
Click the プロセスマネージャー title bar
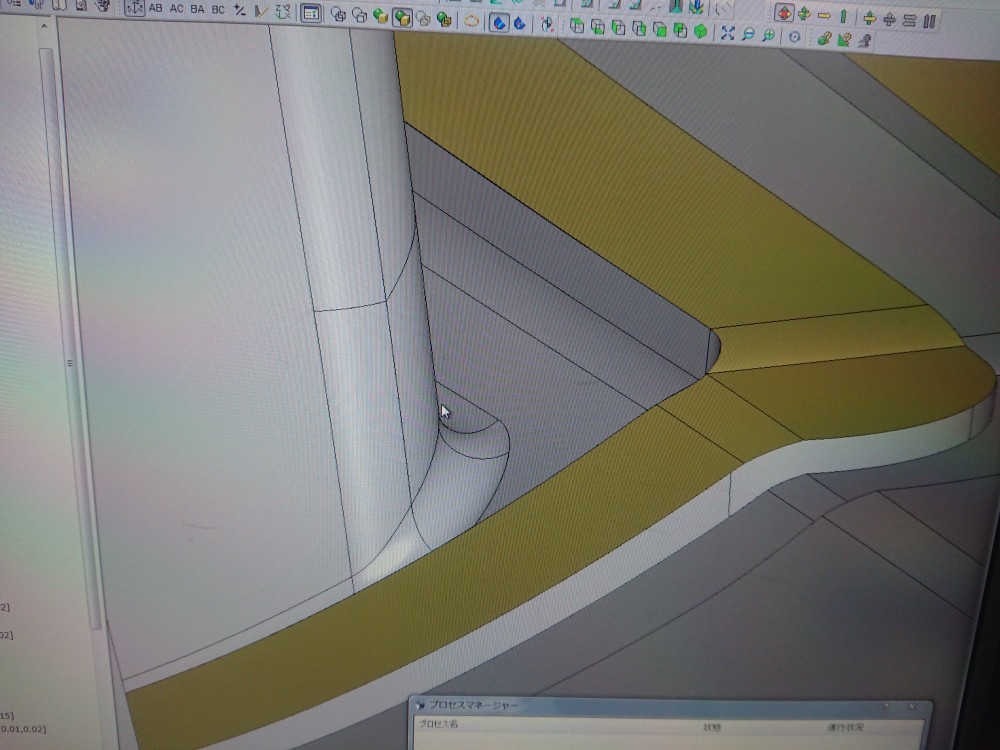click(670, 706)
